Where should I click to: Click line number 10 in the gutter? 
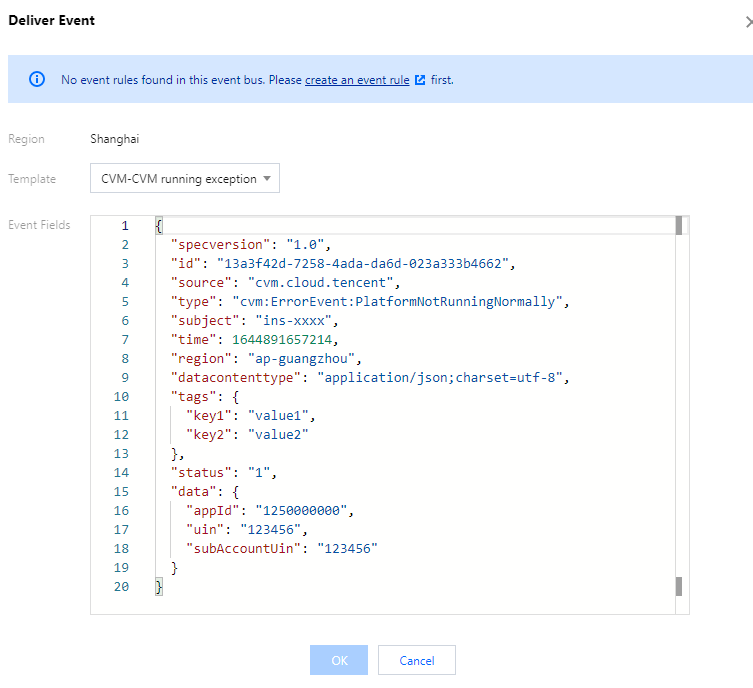(x=121, y=397)
